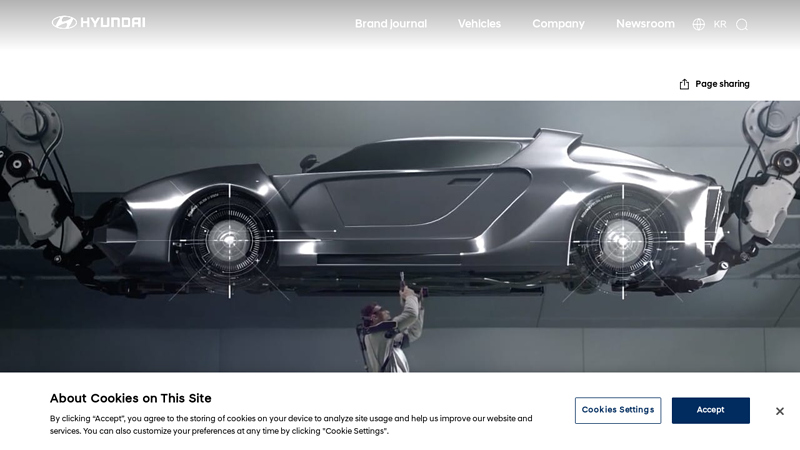Click the car's rear wheel graphic
Image resolution: width=800 pixels, height=450 pixels.
[x=622, y=240]
